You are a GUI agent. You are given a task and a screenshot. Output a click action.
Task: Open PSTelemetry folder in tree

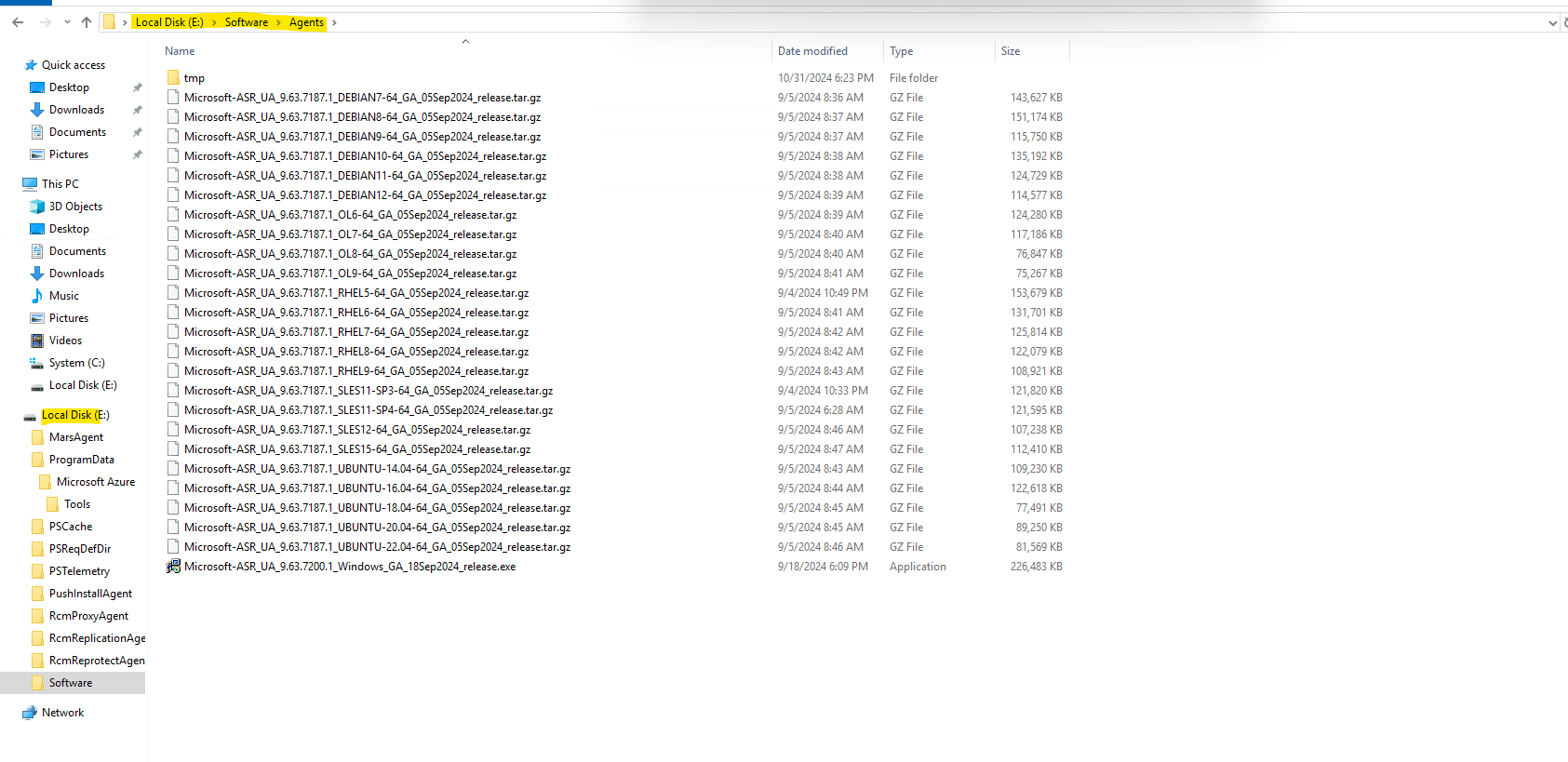click(79, 571)
